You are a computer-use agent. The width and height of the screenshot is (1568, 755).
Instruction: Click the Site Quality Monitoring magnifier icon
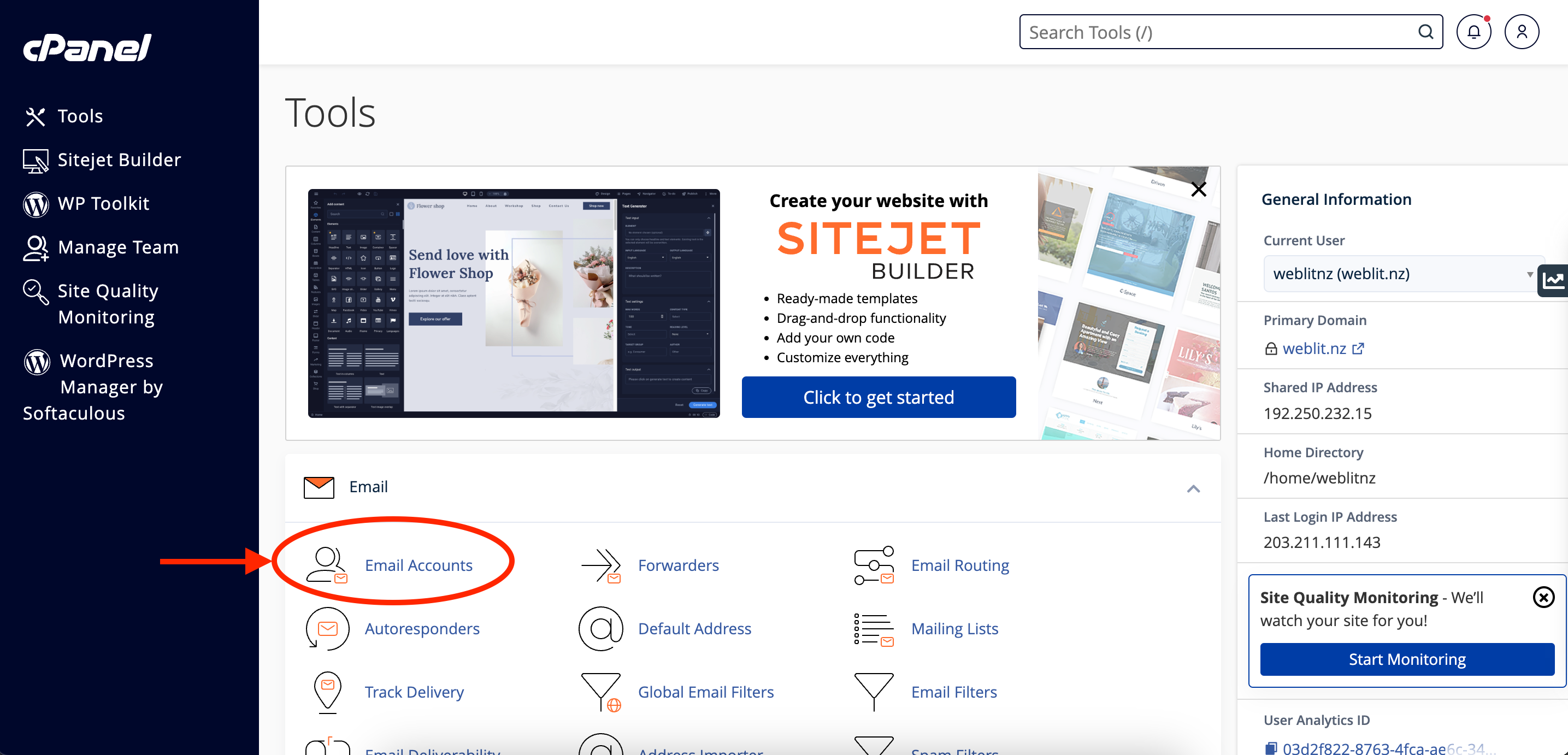pos(36,292)
